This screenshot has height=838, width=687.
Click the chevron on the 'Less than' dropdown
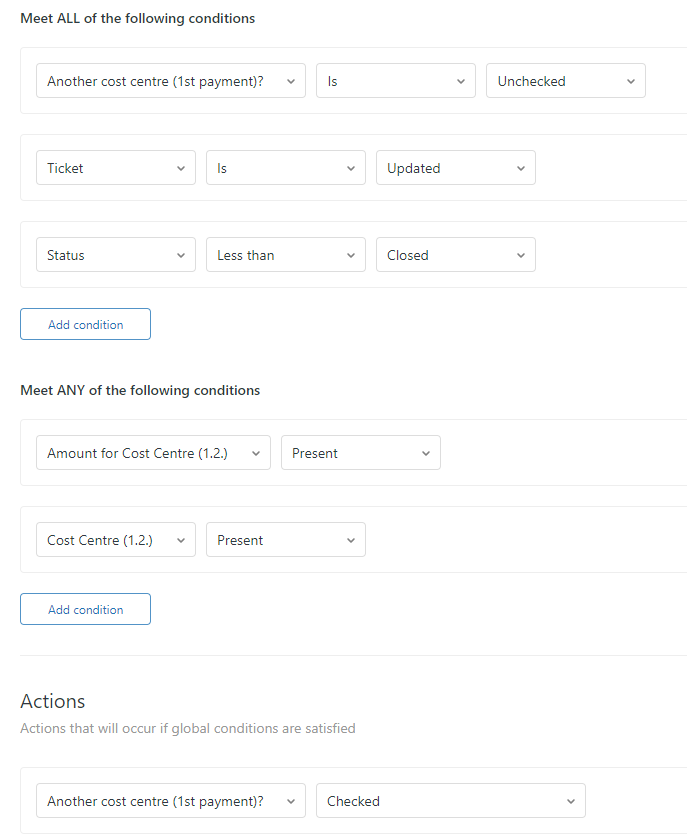coord(351,255)
